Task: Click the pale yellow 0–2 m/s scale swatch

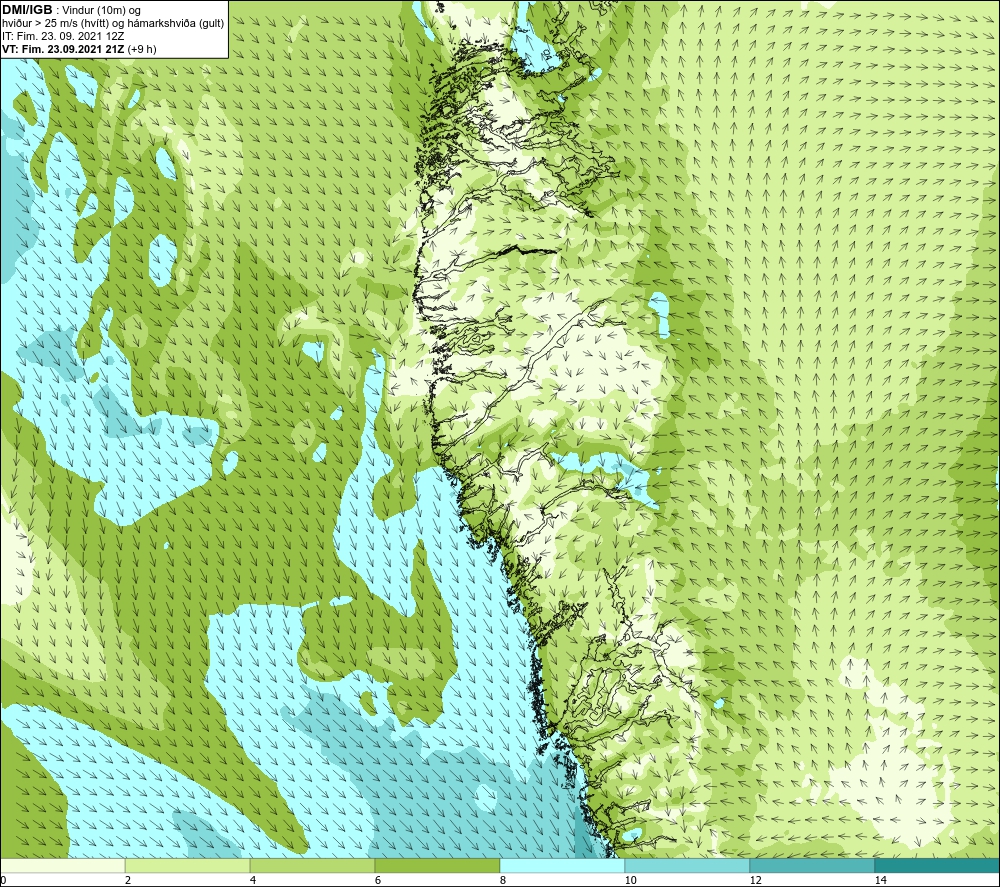Action: point(62,866)
